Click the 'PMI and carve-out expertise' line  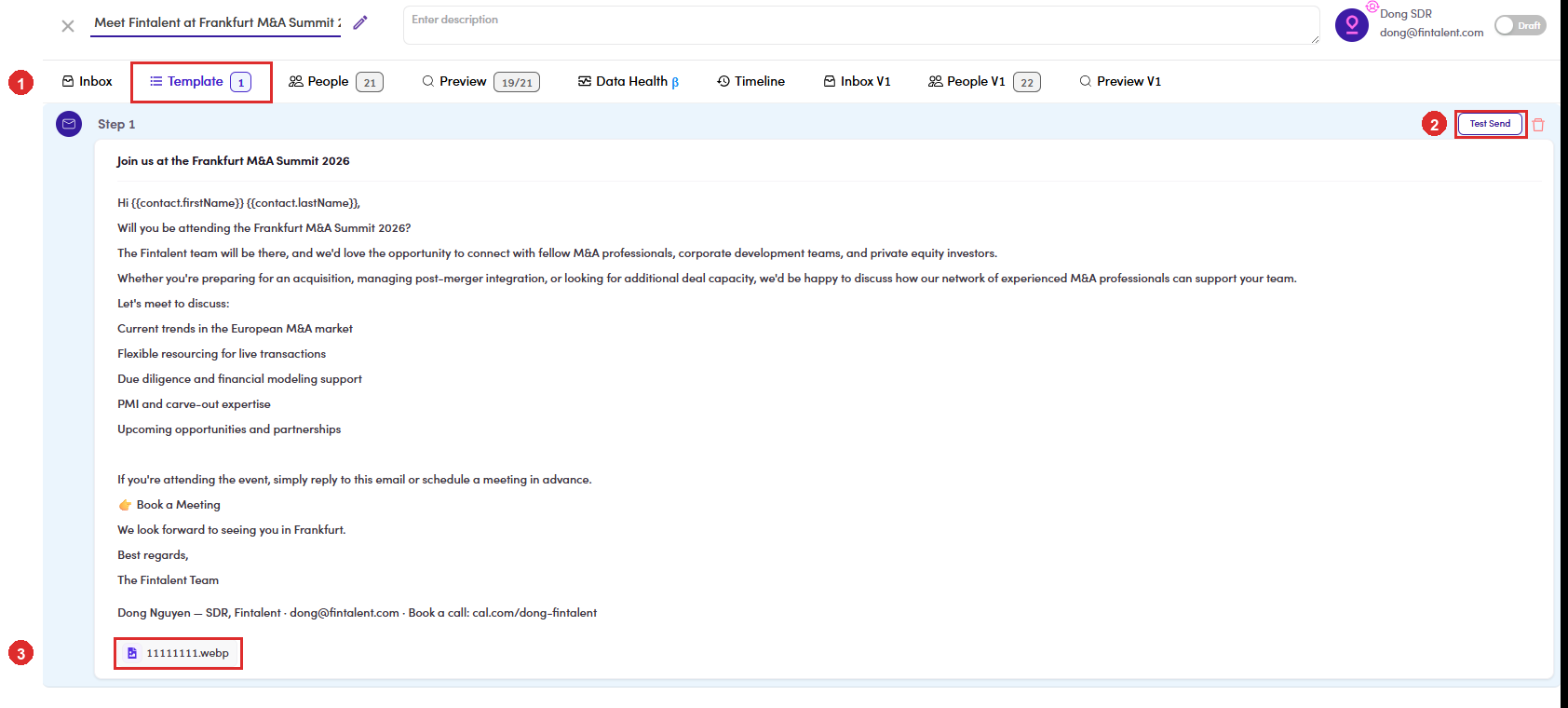pos(194,404)
